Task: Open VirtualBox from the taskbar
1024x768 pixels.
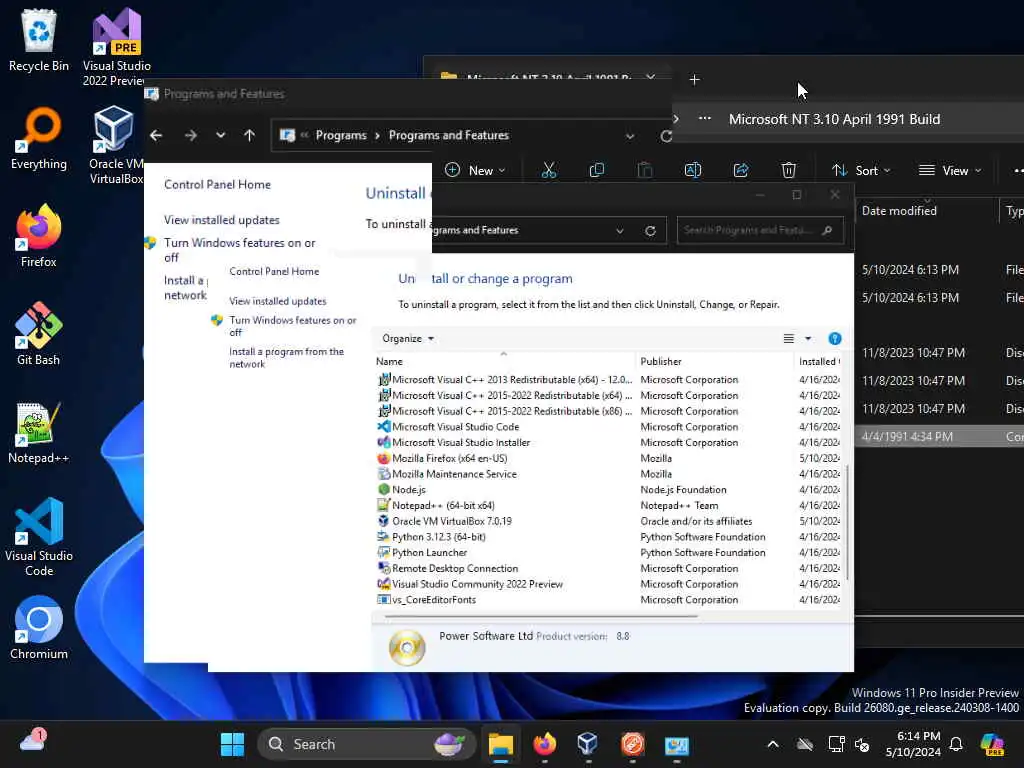Action: point(588,744)
